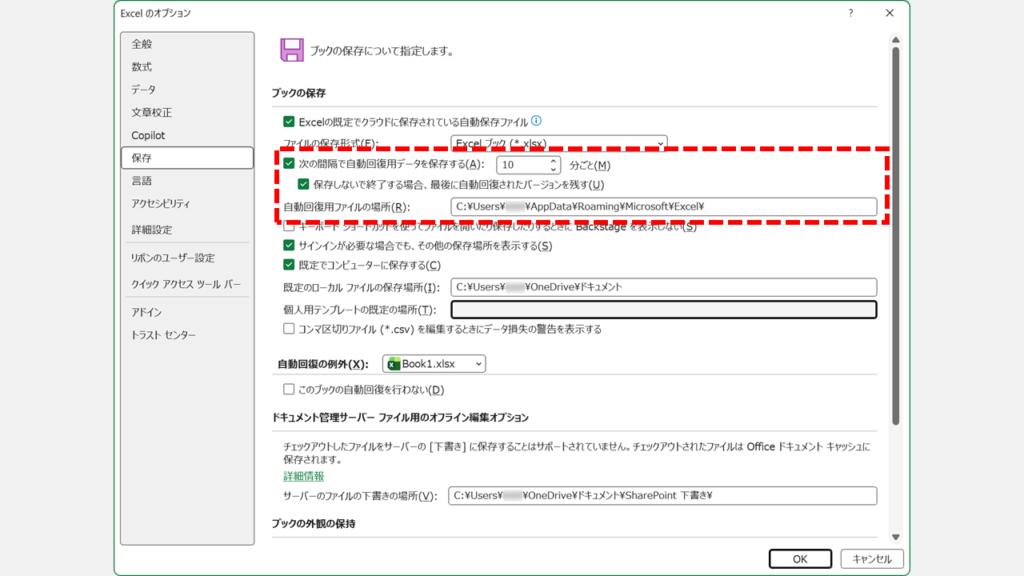Toggle the 既定でコンピューターに保存する checkbox
The height and width of the screenshot is (576, 1024).
[x=289, y=264]
